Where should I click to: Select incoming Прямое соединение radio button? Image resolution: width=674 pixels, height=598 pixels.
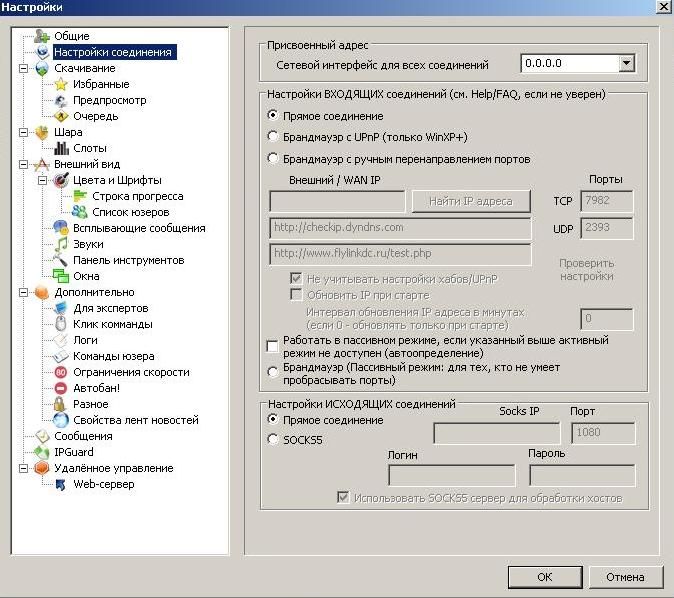(x=273, y=115)
